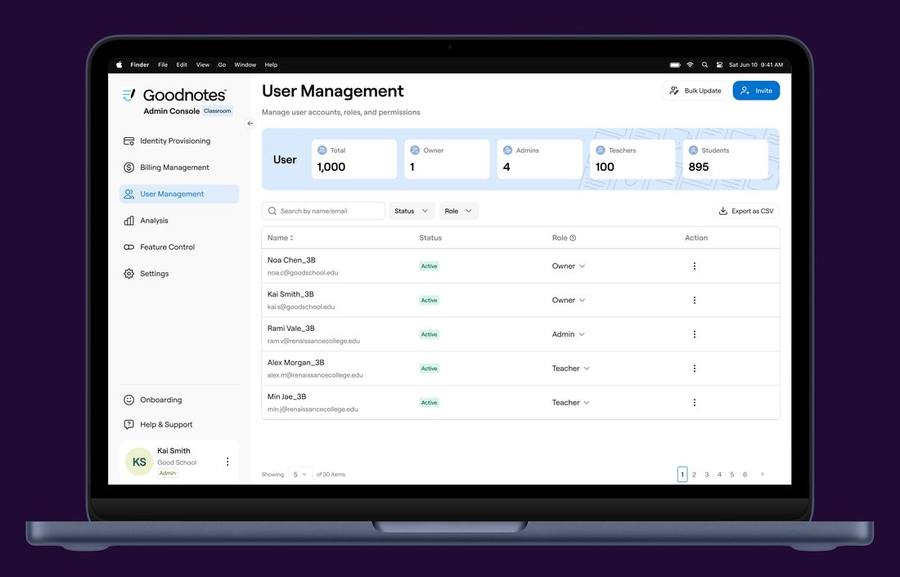The height and width of the screenshot is (577, 900).
Task: Go to page 5
Action: [732, 474]
